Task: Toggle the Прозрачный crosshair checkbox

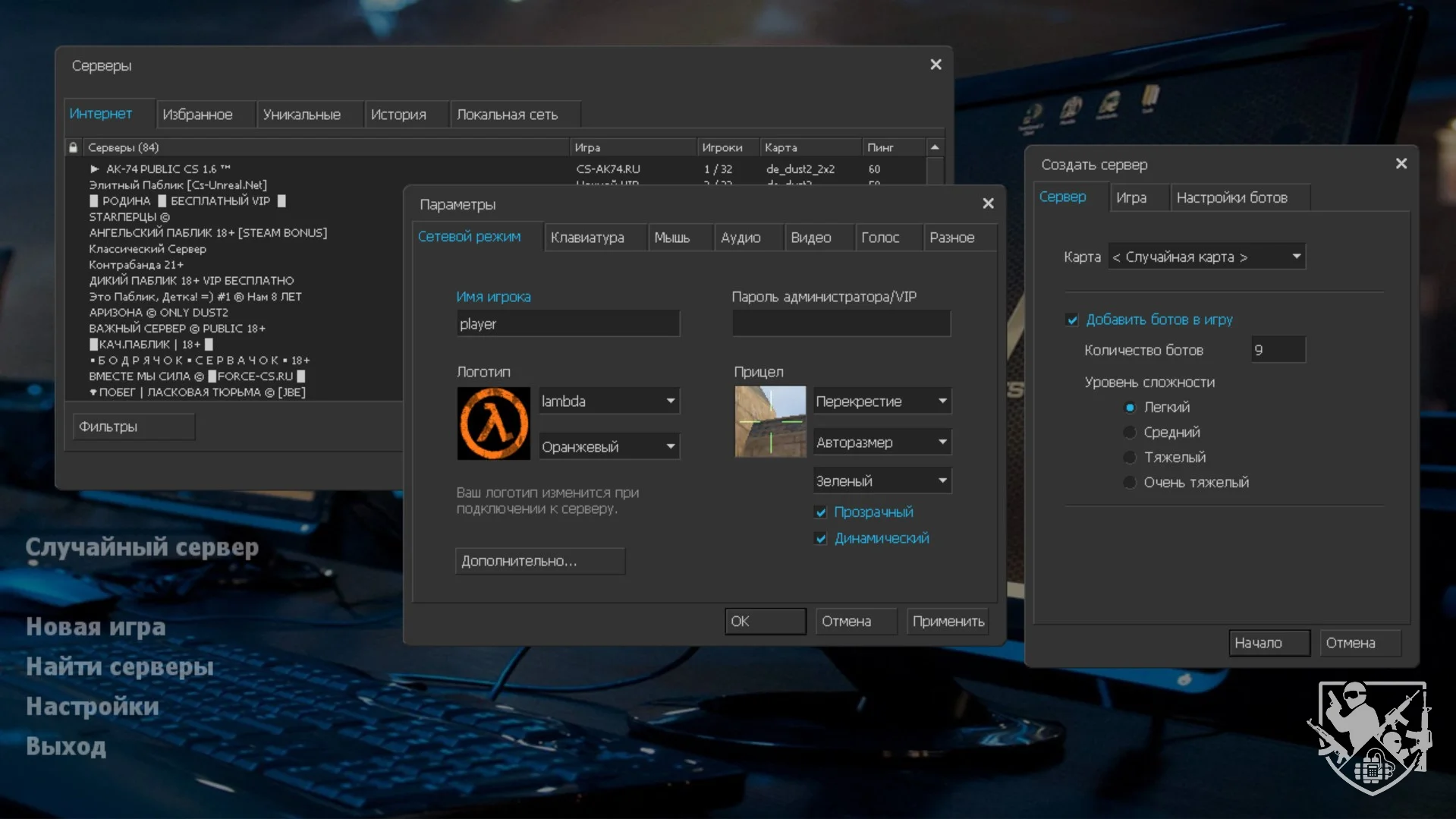Action: [x=821, y=512]
